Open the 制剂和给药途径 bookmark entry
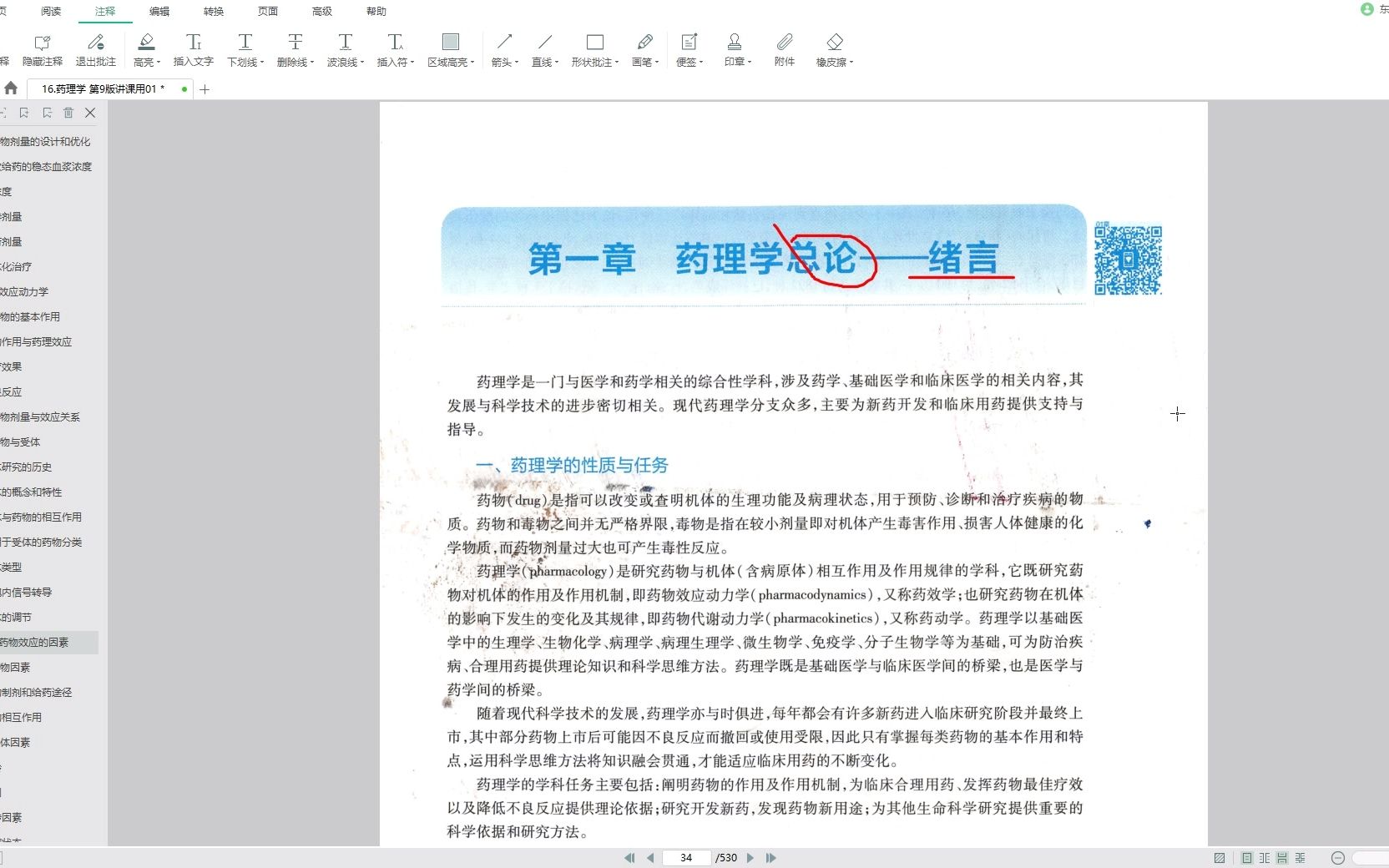 tap(36, 693)
